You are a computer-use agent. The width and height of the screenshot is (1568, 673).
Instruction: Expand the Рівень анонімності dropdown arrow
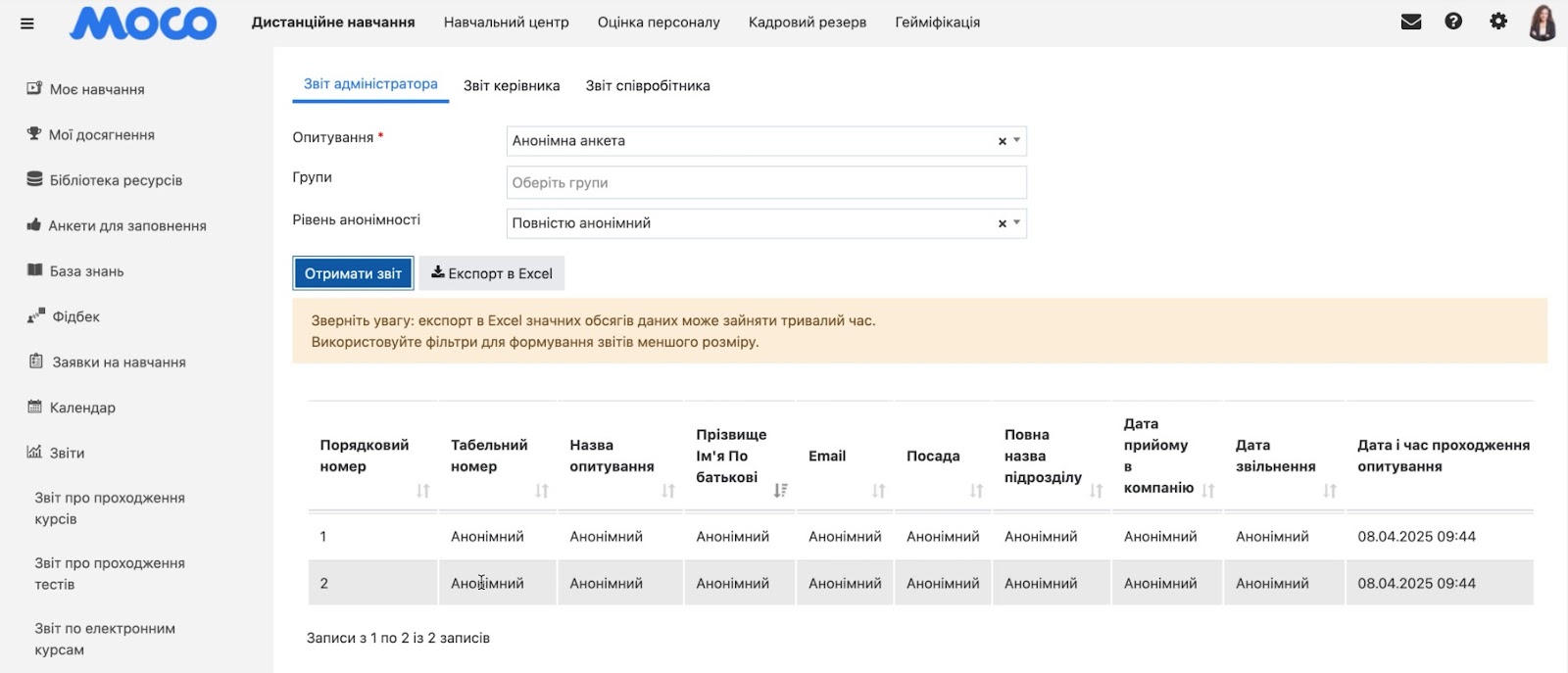[1017, 222]
